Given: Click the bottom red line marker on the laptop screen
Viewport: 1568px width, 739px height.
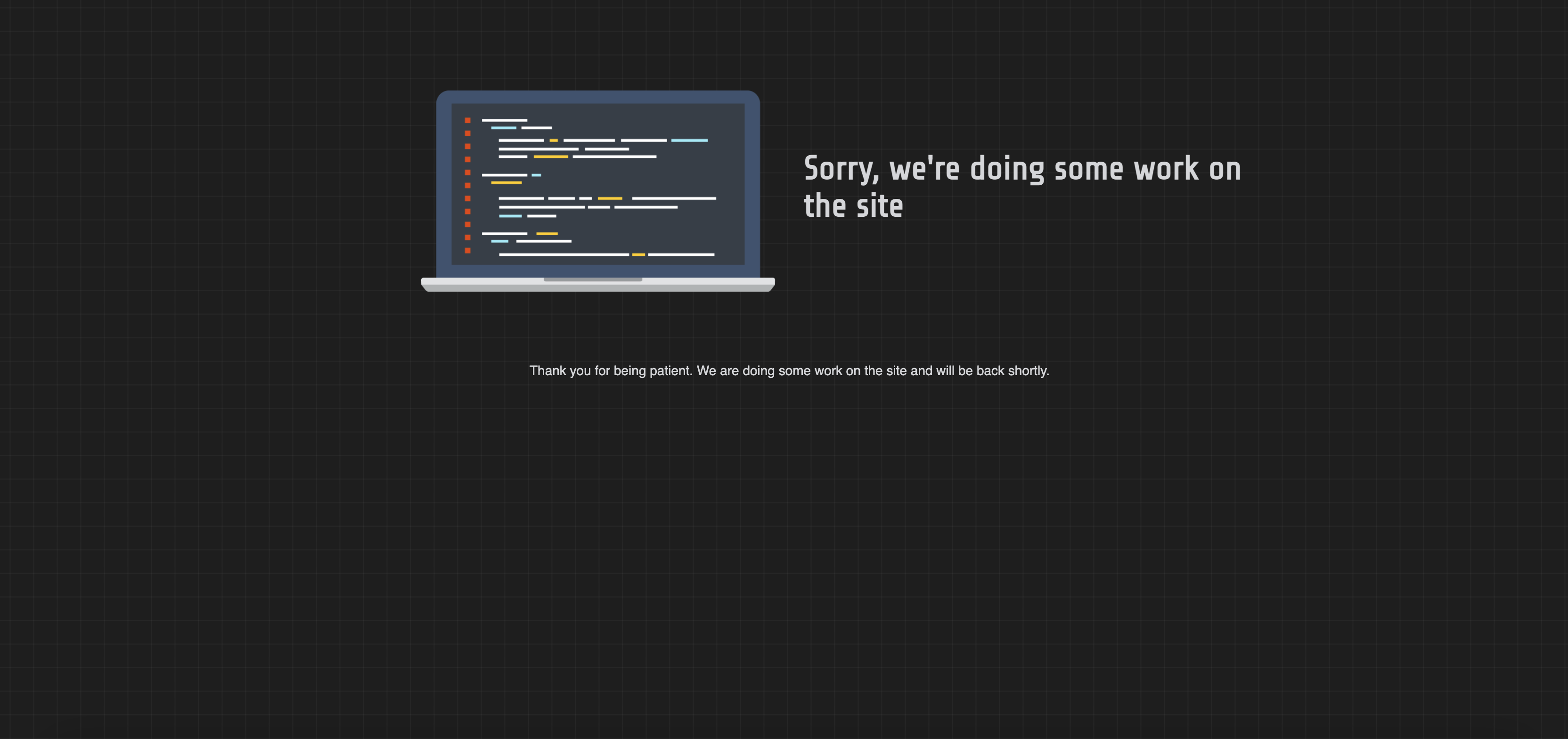Looking at the screenshot, I should tap(467, 250).
